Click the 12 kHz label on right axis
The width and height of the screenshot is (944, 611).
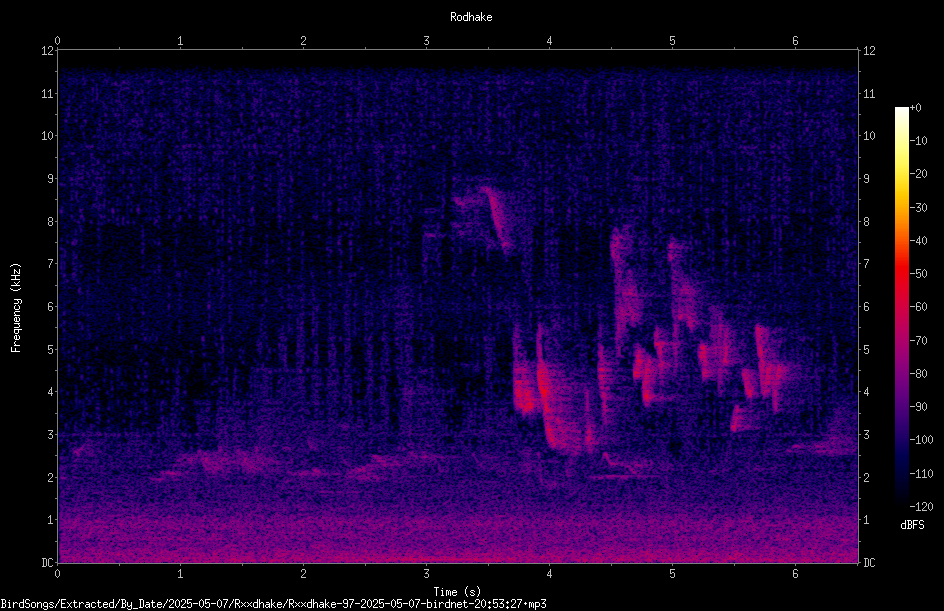click(869, 51)
